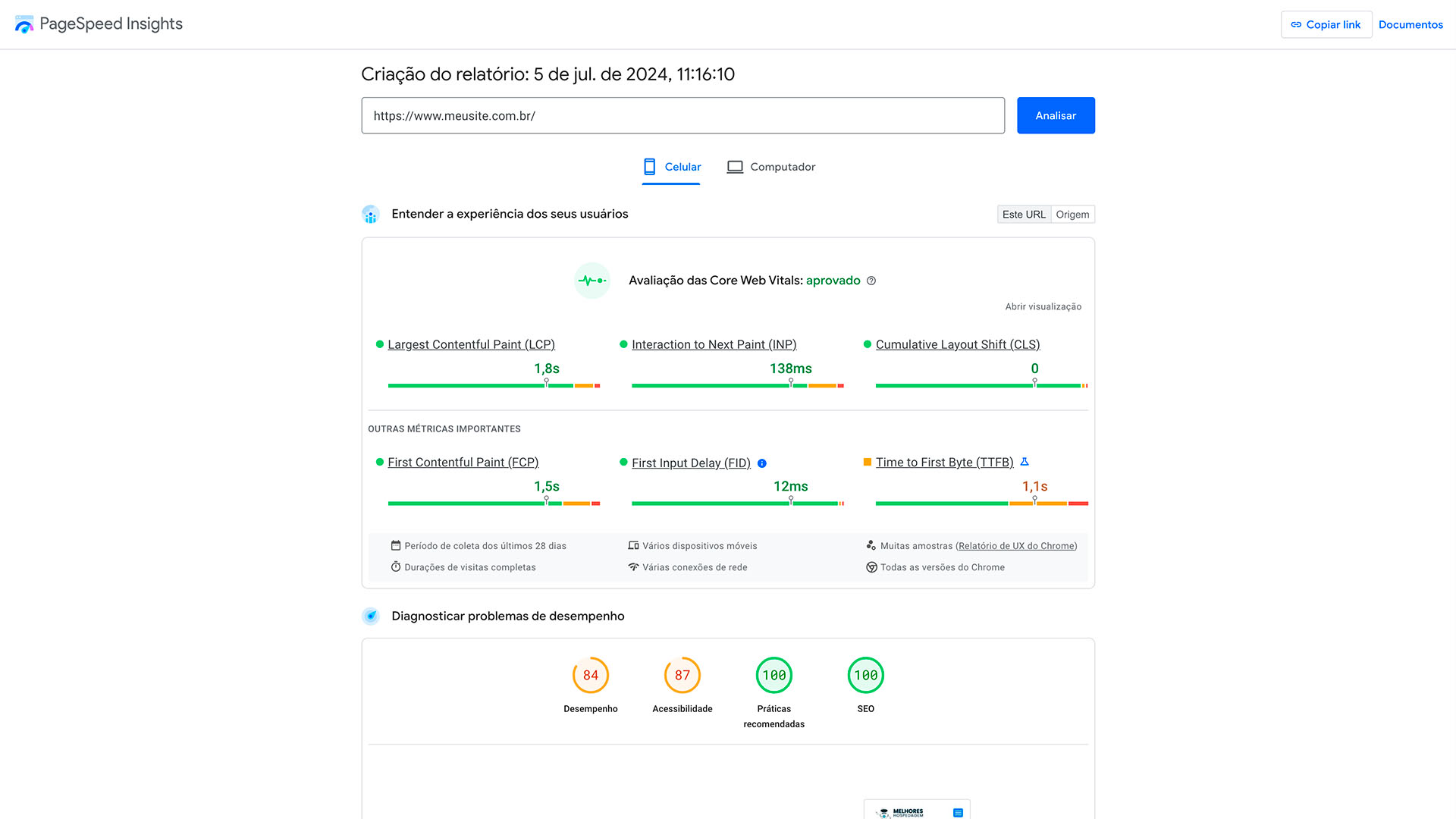Click the Time to First Byte (TTFB) warning icon
The width and height of the screenshot is (1456, 819).
pos(1027,462)
